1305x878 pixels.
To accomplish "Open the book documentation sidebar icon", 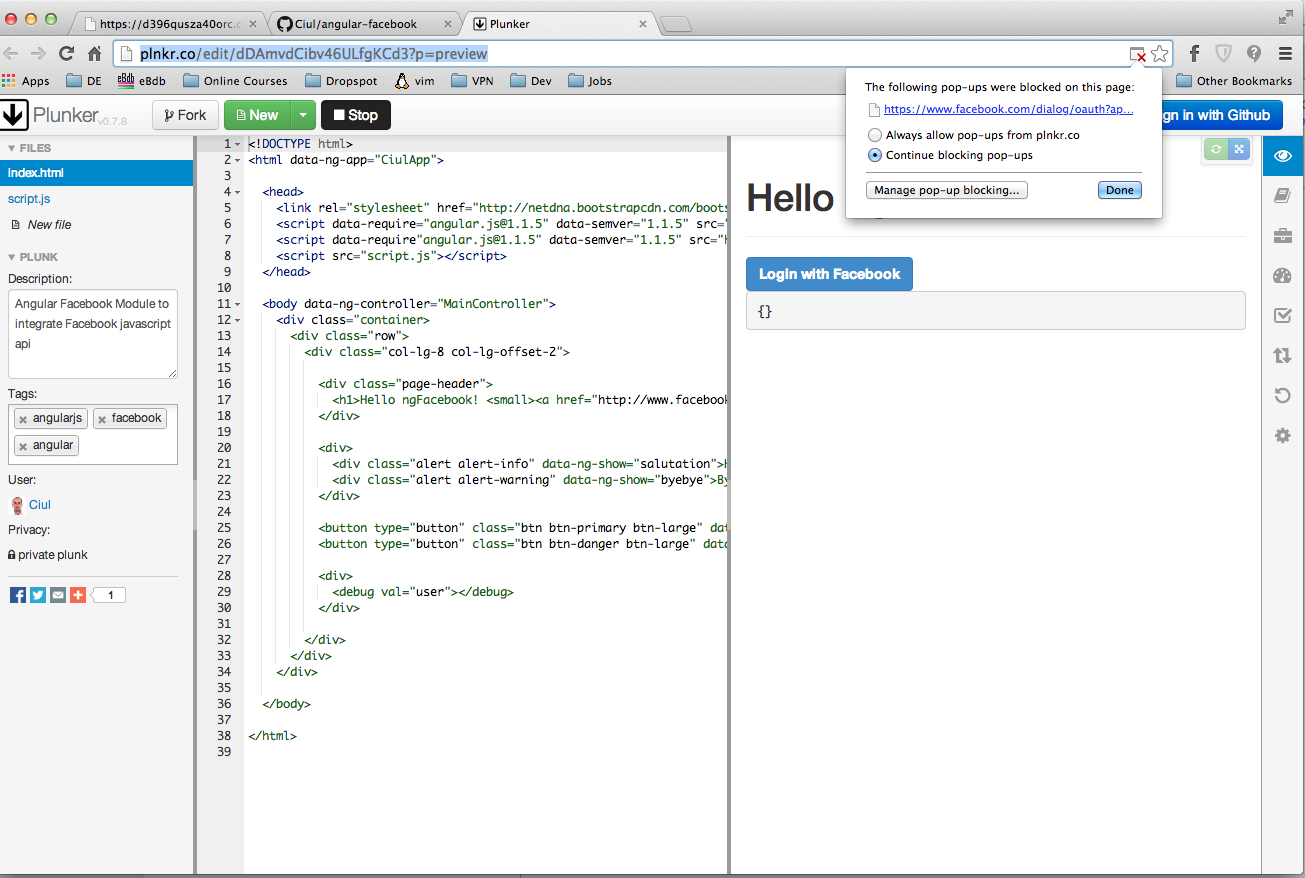I will 1283,196.
